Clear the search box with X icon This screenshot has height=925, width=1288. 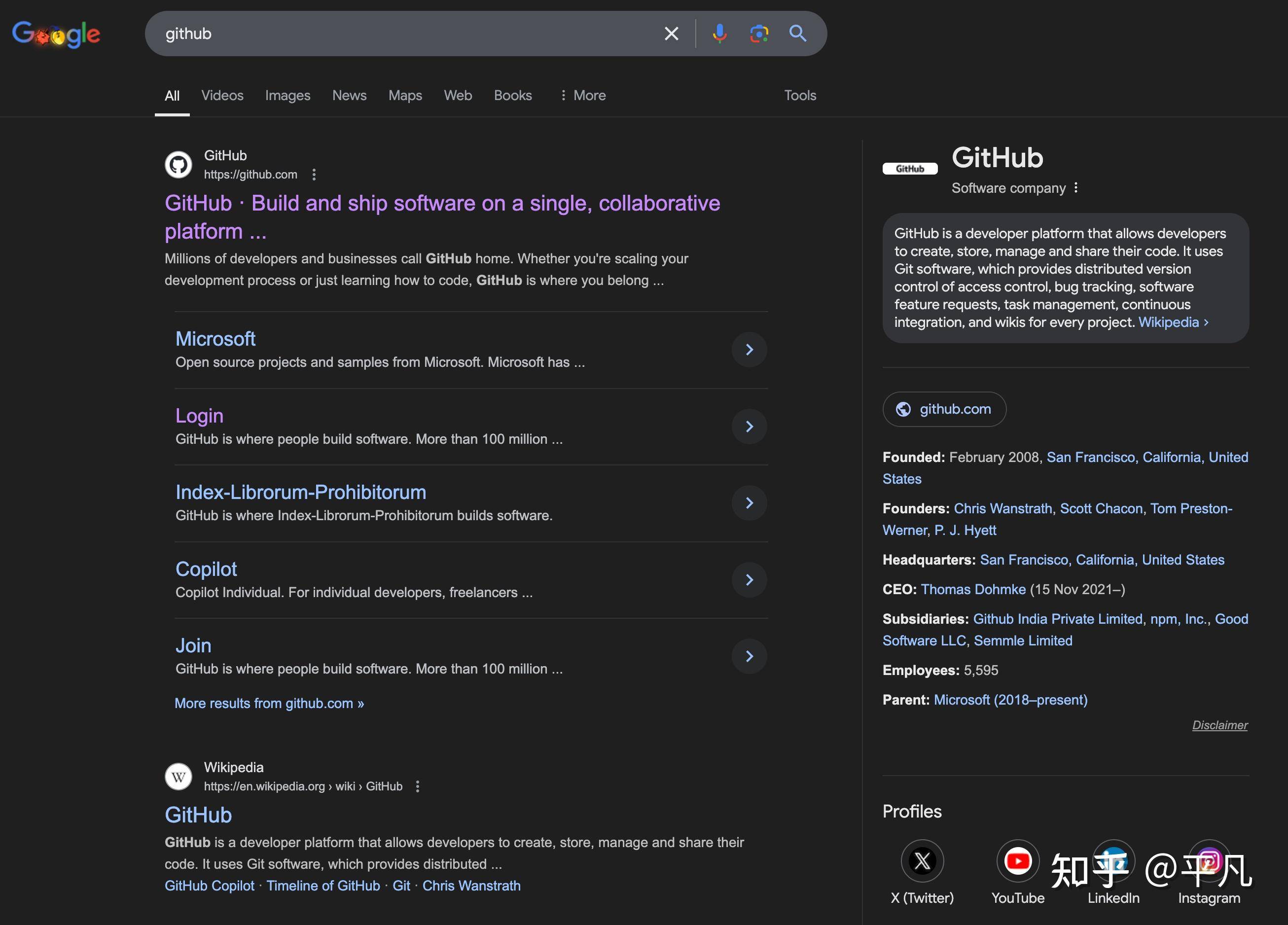pyautogui.click(x=671, y=34)
